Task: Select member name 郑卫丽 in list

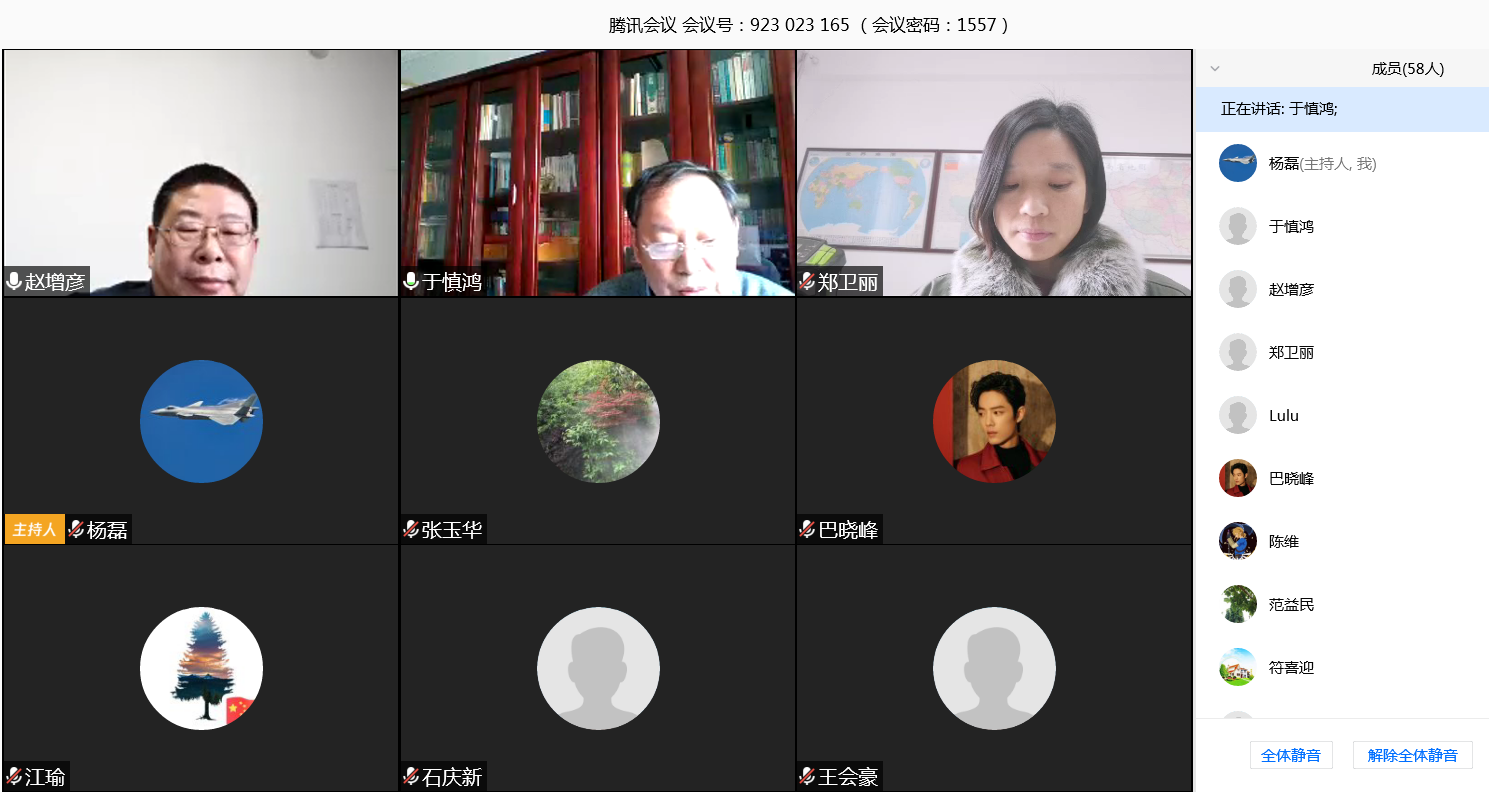Action: pos(1291,353)
